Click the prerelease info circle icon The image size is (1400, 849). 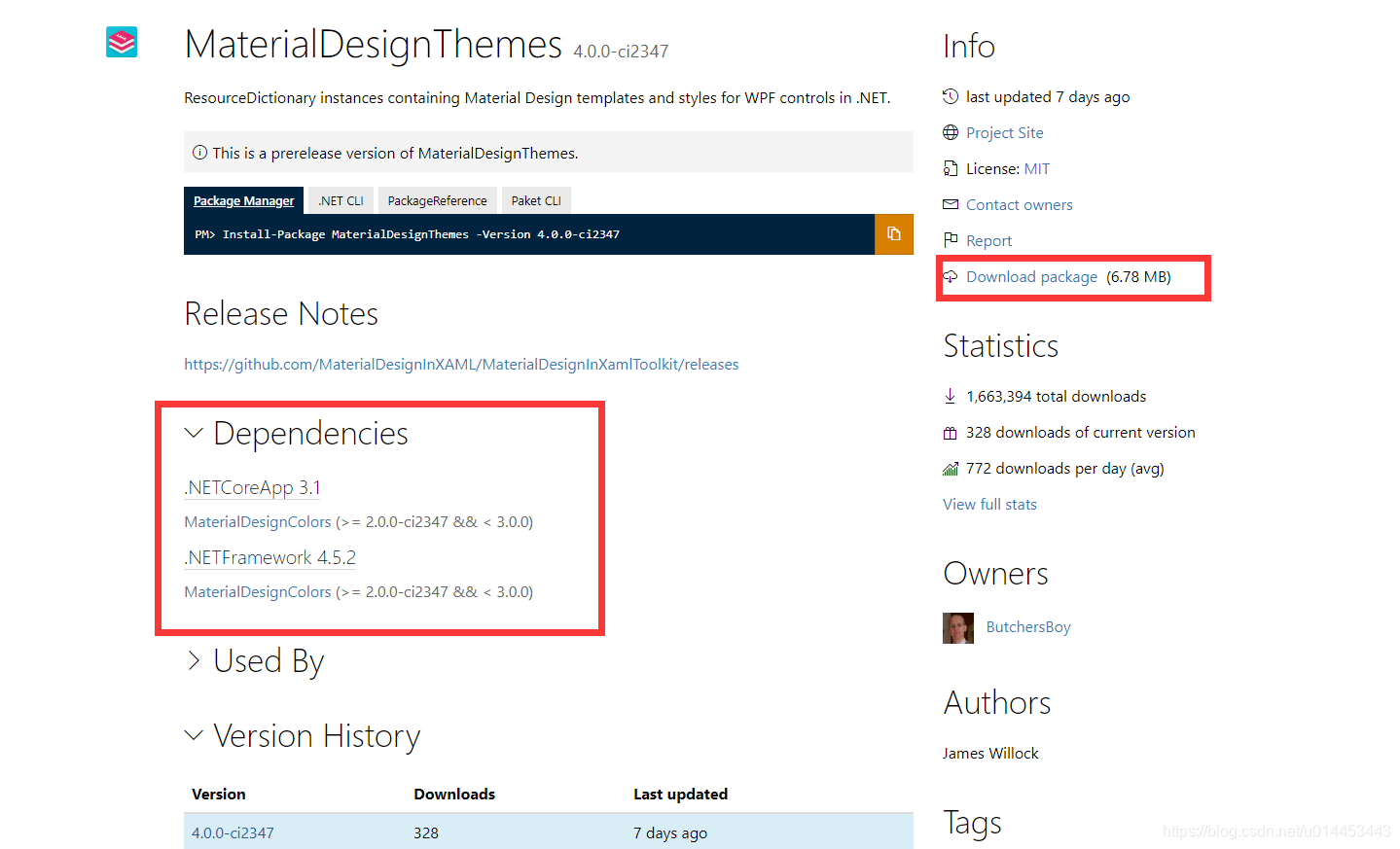point(199,153)
